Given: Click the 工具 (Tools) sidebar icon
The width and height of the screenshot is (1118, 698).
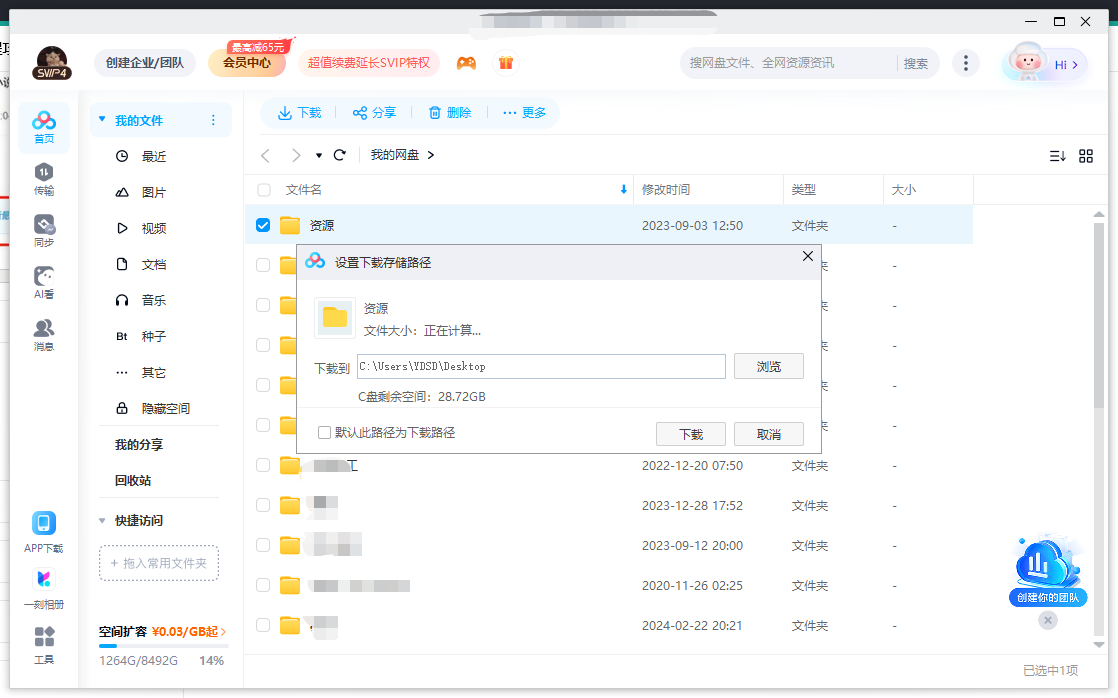Looking at the screenshot, I should [44, 644].
